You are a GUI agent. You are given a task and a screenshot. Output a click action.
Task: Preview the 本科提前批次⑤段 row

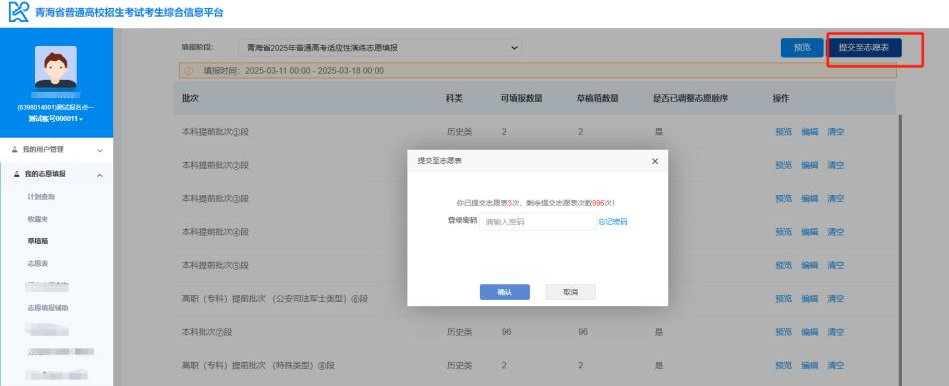783,265
